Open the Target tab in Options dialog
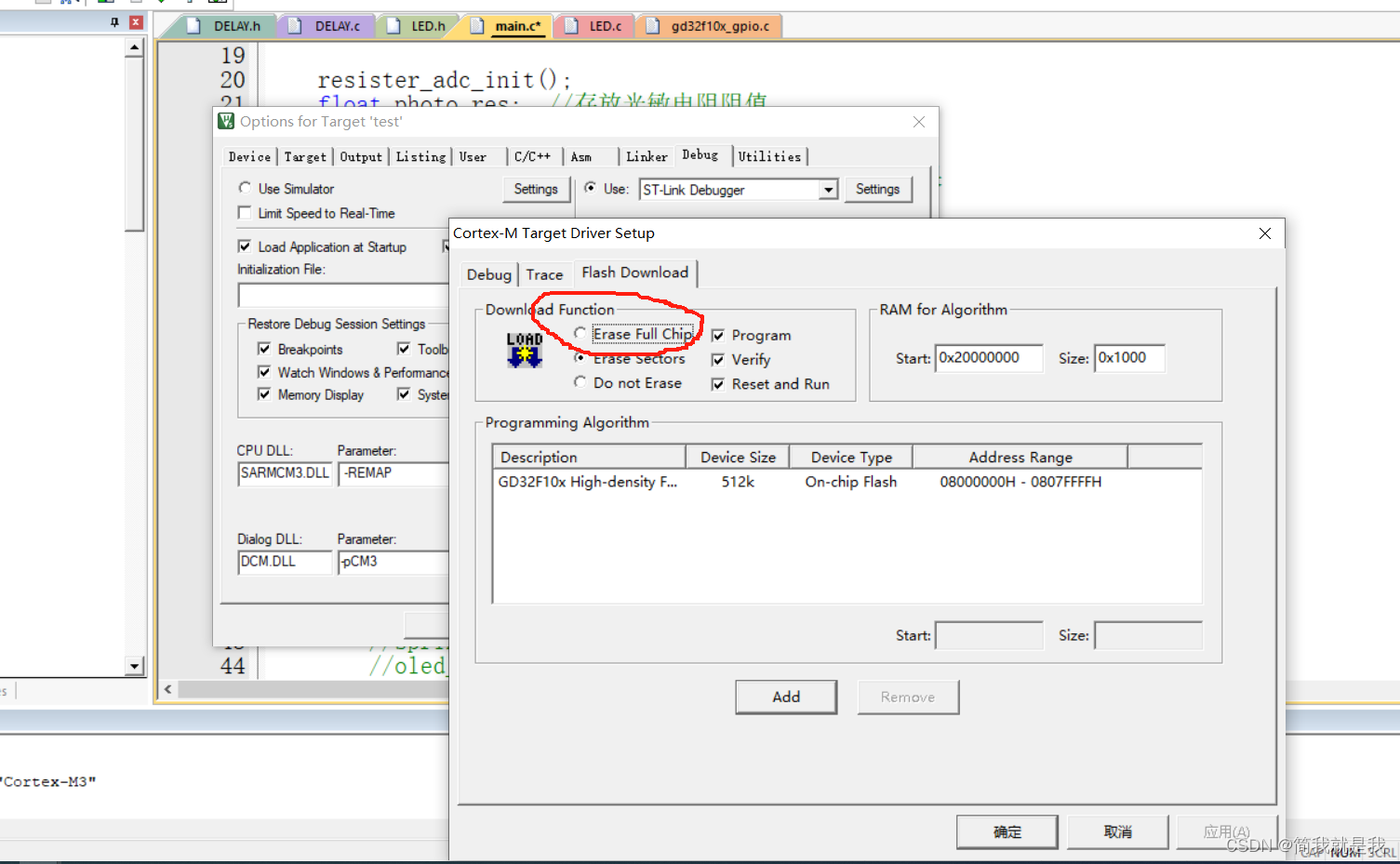Viewport: 1400px width, 864px height. point(305,157)
